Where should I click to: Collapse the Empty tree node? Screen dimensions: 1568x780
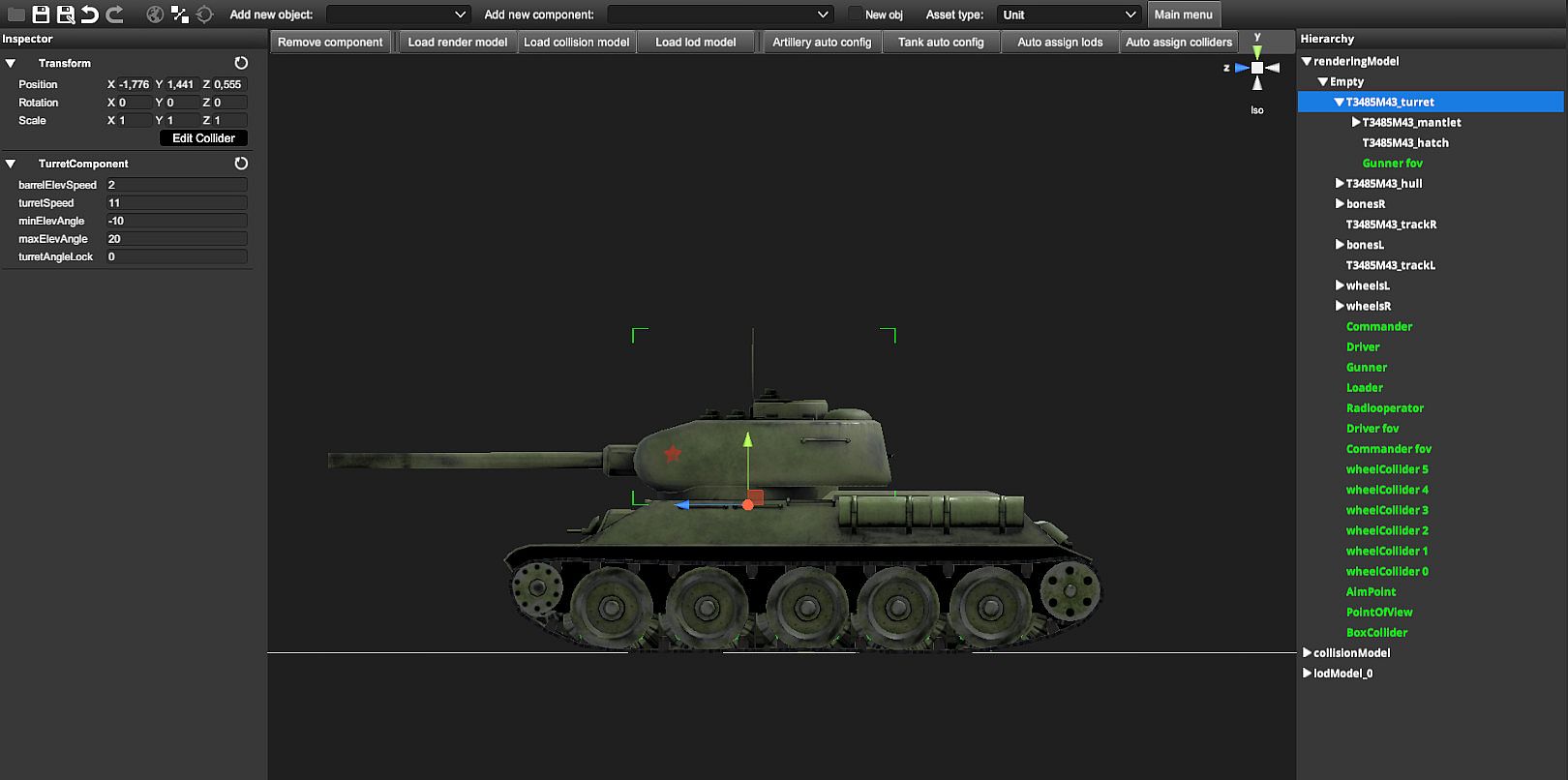[x=1323, y=81]
